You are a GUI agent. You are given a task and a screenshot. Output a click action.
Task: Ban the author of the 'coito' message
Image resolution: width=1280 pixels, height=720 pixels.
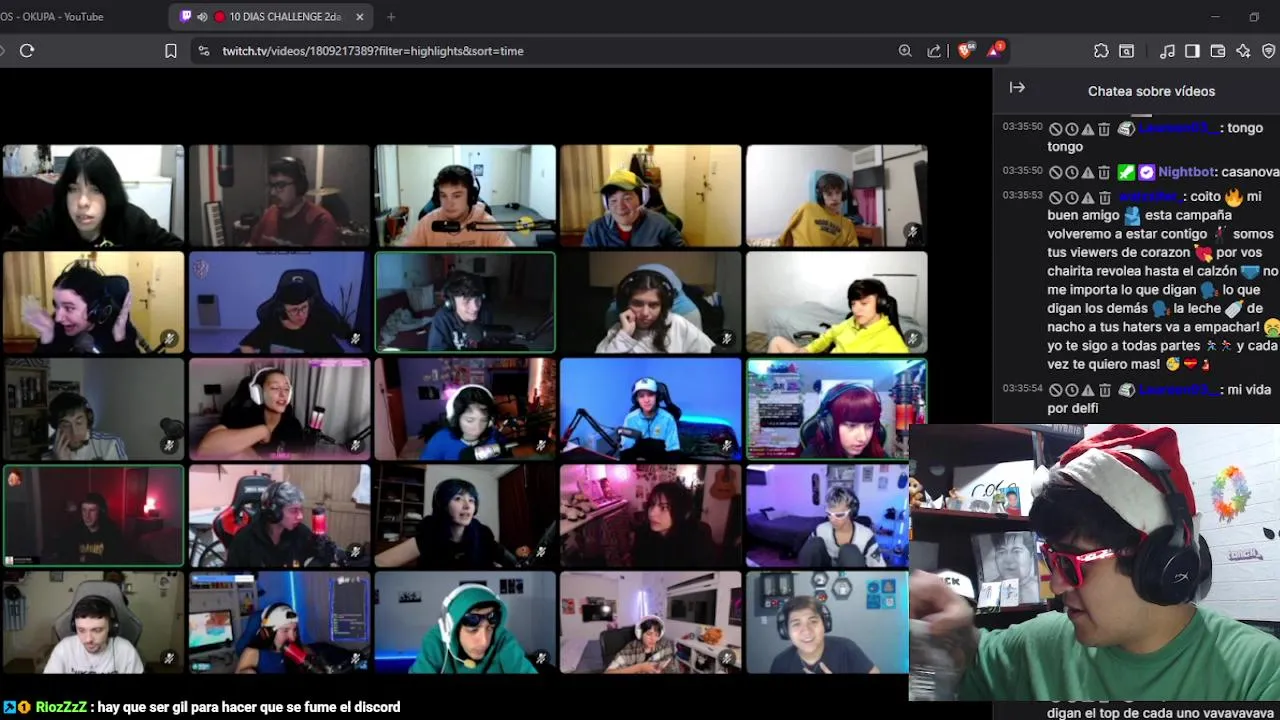(1055, 198)
